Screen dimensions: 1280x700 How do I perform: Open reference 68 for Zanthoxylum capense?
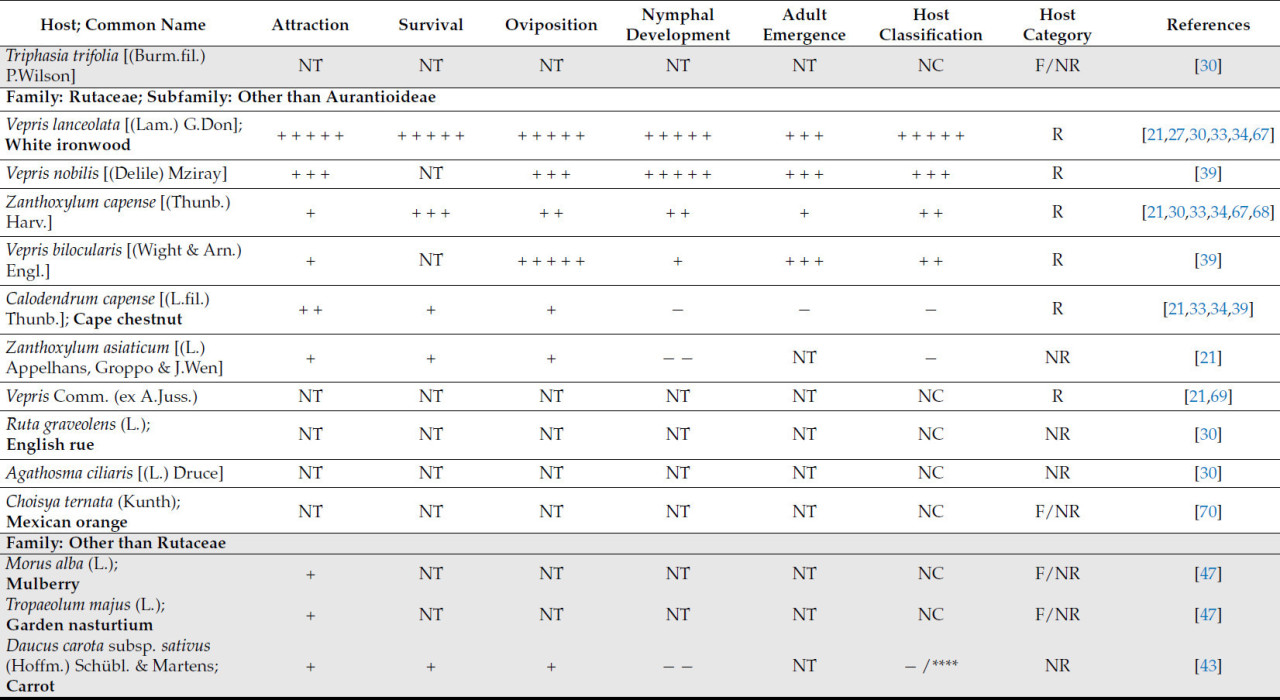point(1259,213)
